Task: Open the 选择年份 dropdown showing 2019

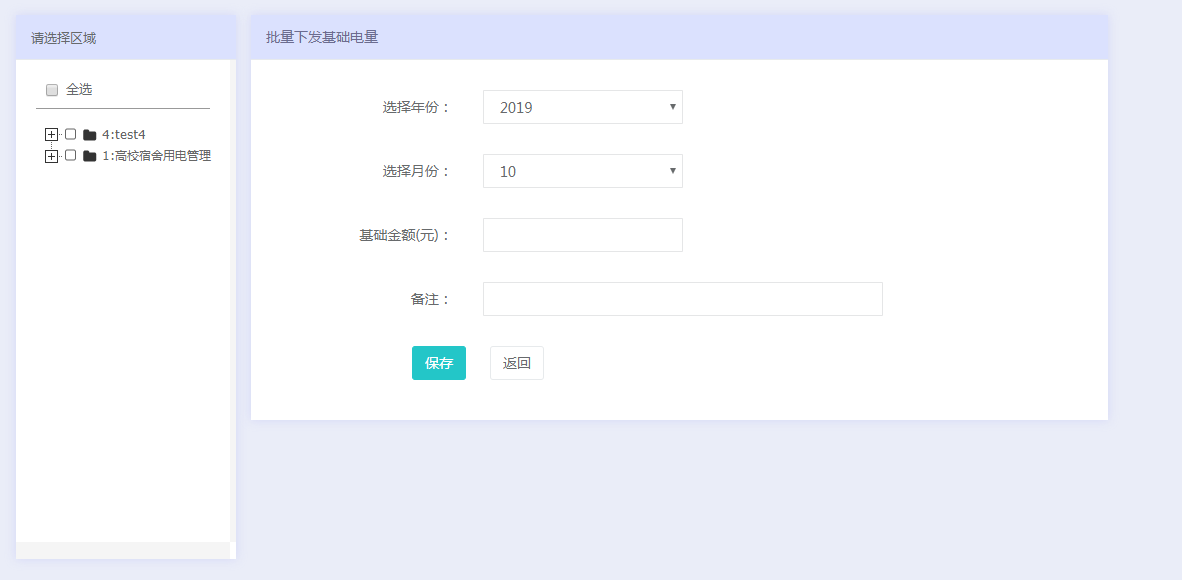Action: tap(582, 107)
